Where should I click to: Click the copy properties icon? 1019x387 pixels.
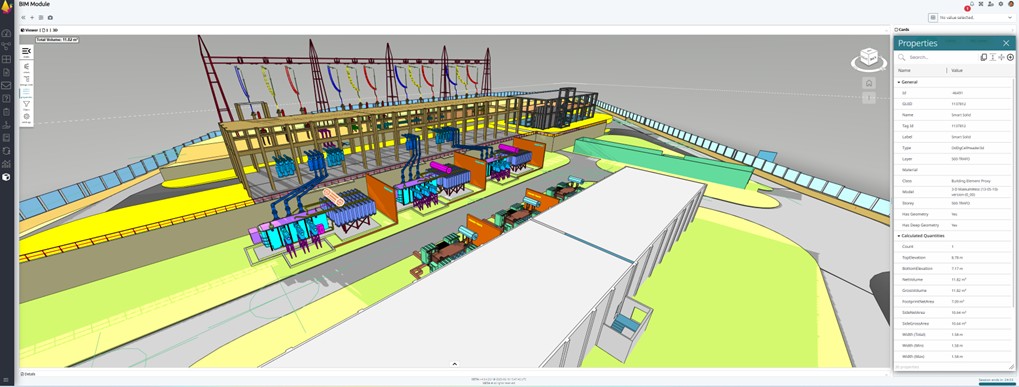pos(983,57)
